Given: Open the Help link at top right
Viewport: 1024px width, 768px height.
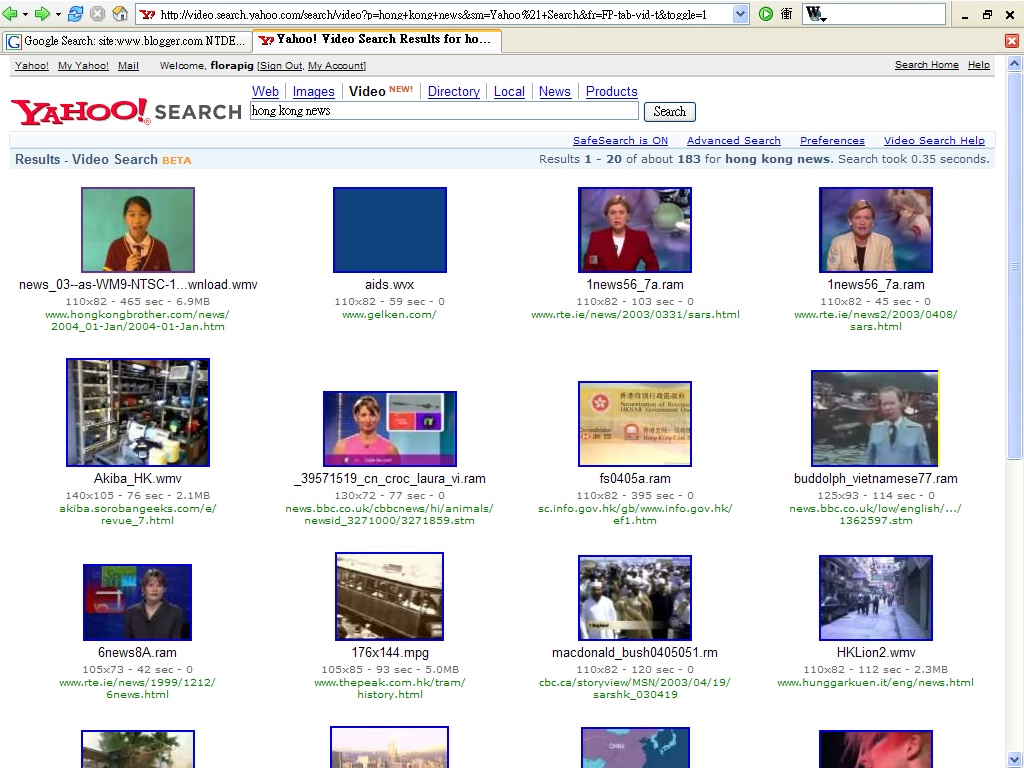Looking at the screenshot, I should [x=979, y=65].
